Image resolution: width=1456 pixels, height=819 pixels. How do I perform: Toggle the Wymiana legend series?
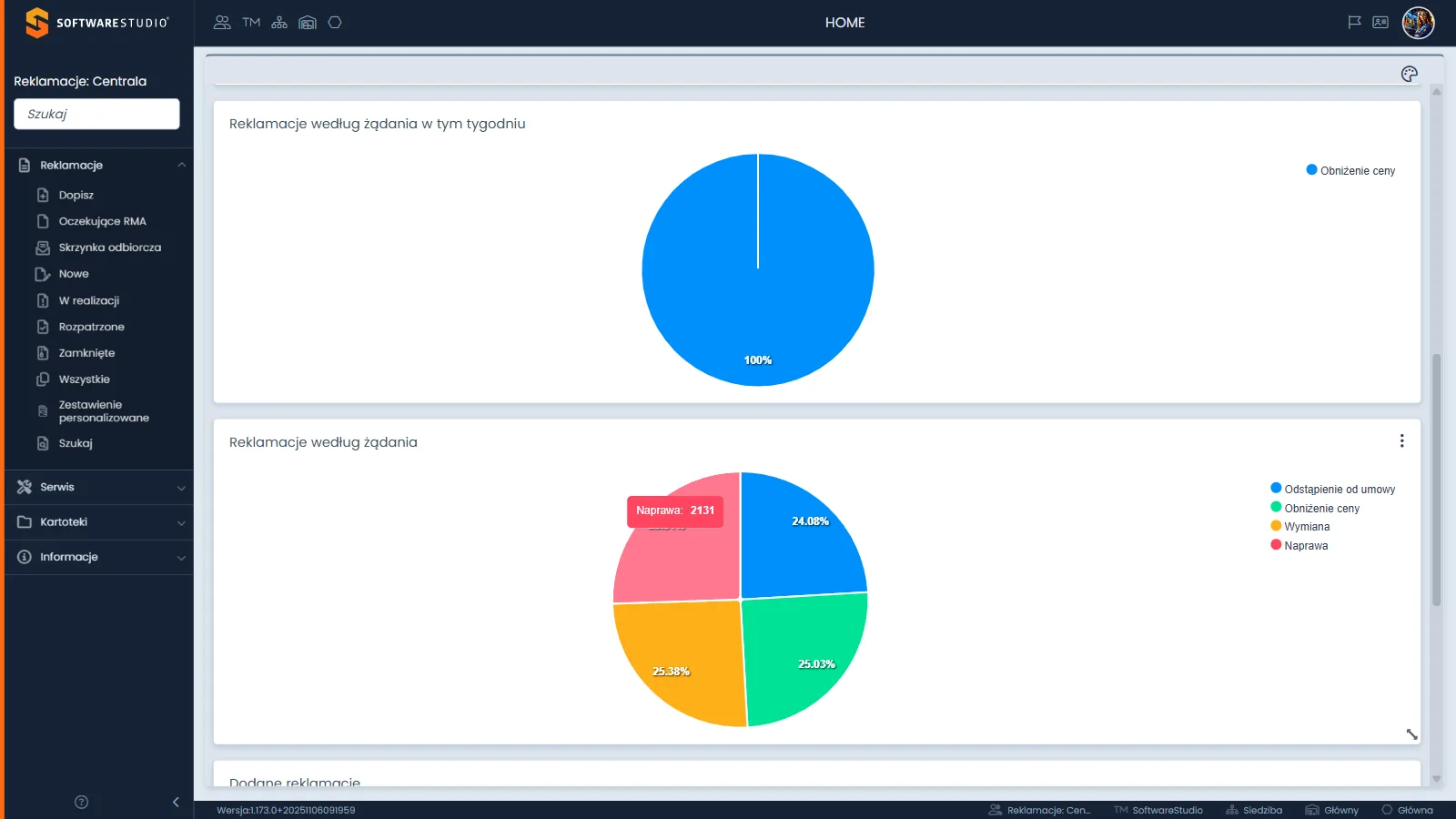point(1300,526)
